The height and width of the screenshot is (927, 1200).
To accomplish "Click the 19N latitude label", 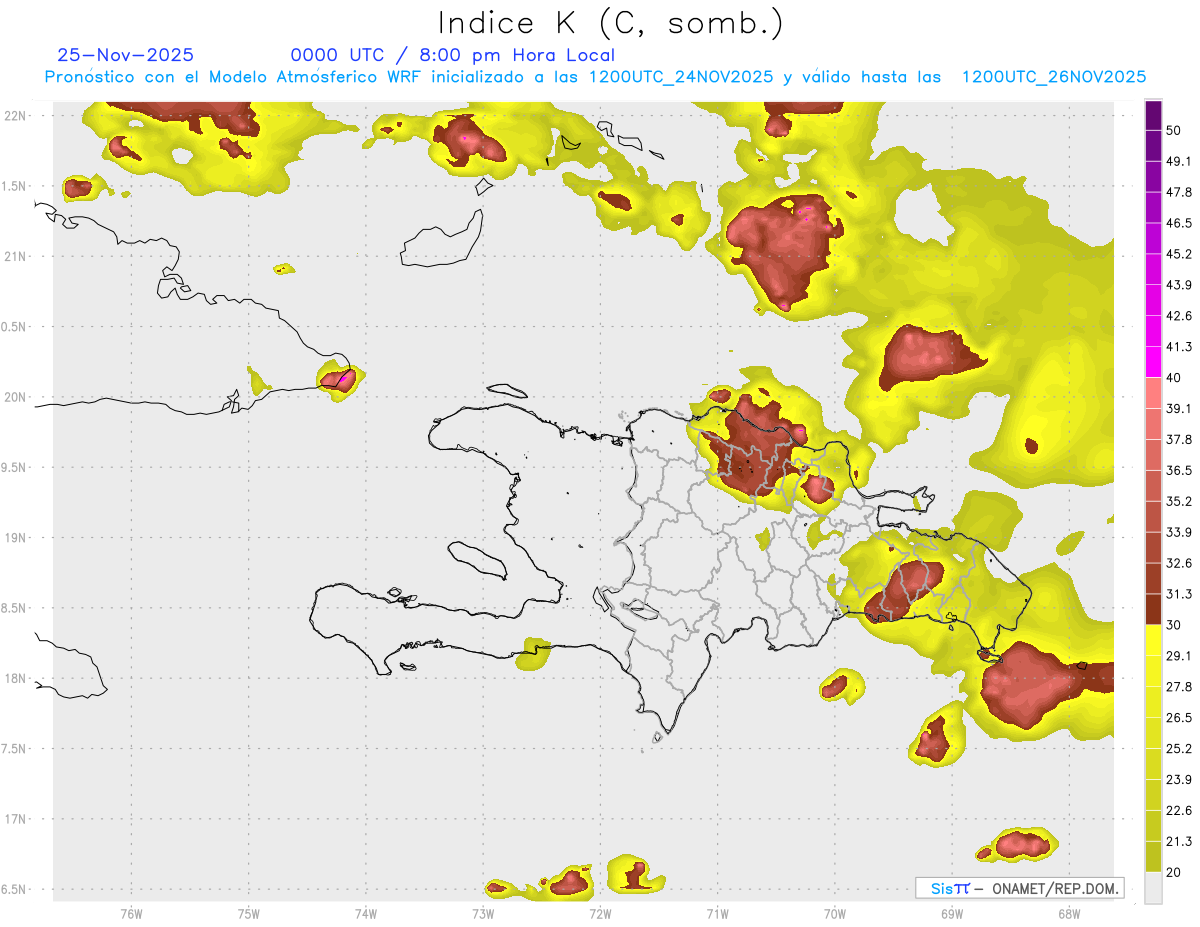I will click(16, 538).
